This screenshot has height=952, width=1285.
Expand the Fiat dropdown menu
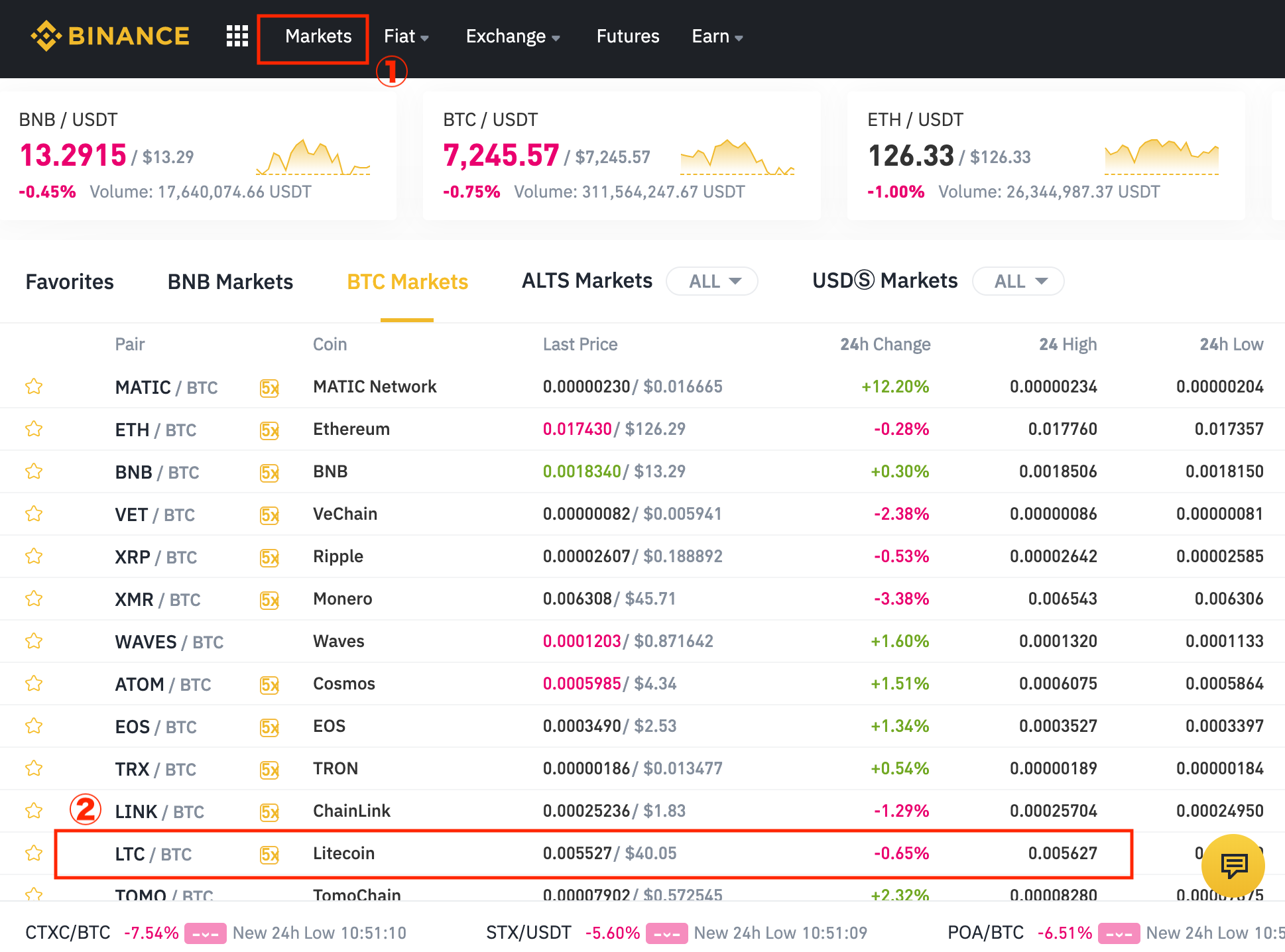[406, 36]
